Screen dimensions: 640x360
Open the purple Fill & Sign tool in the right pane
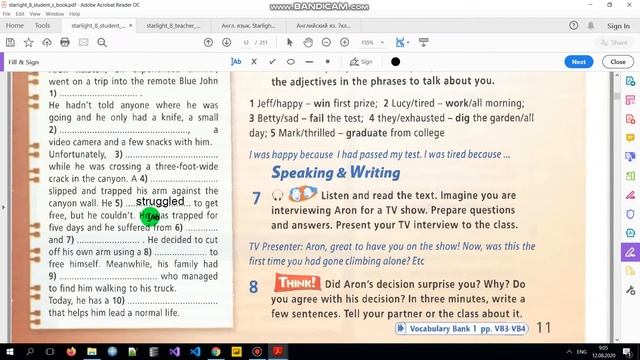[x=630, y=252]
